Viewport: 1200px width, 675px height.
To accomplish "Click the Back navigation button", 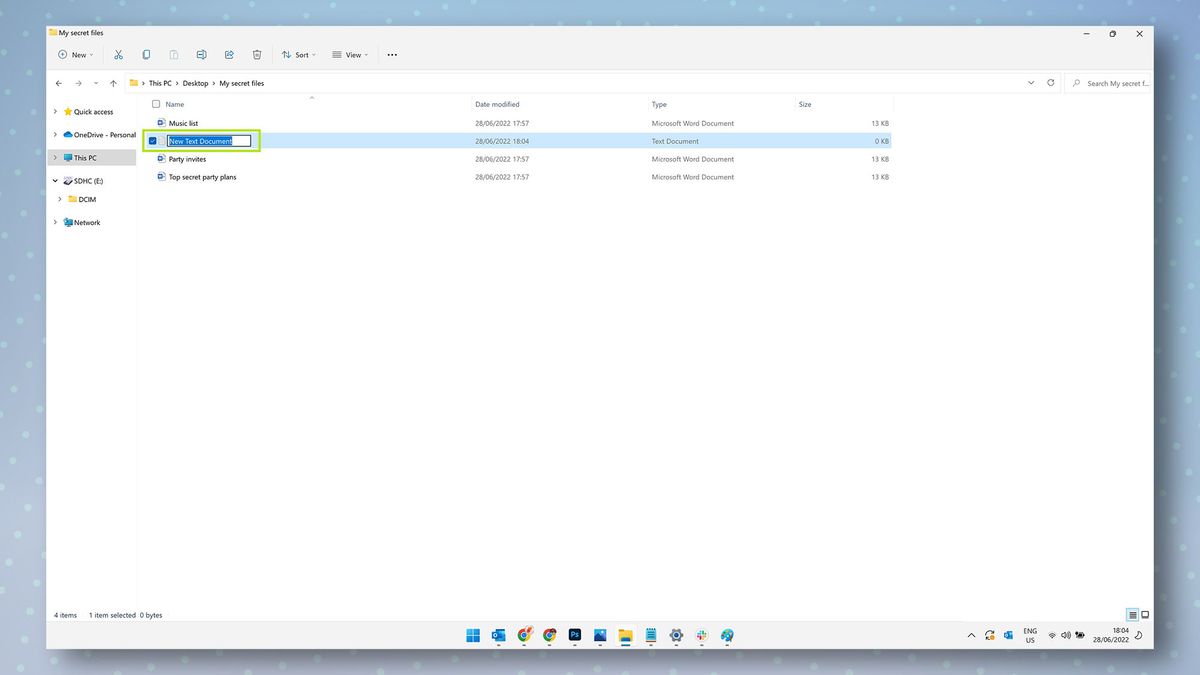I will [x=58, y=83].
